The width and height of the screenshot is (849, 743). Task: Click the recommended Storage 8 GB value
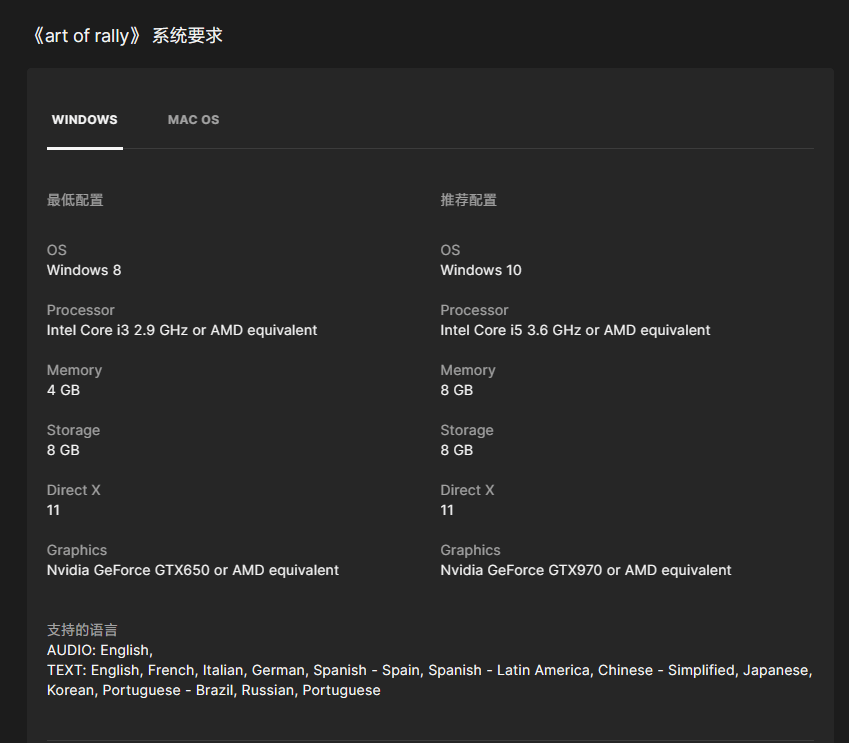(x=457, y=450)
